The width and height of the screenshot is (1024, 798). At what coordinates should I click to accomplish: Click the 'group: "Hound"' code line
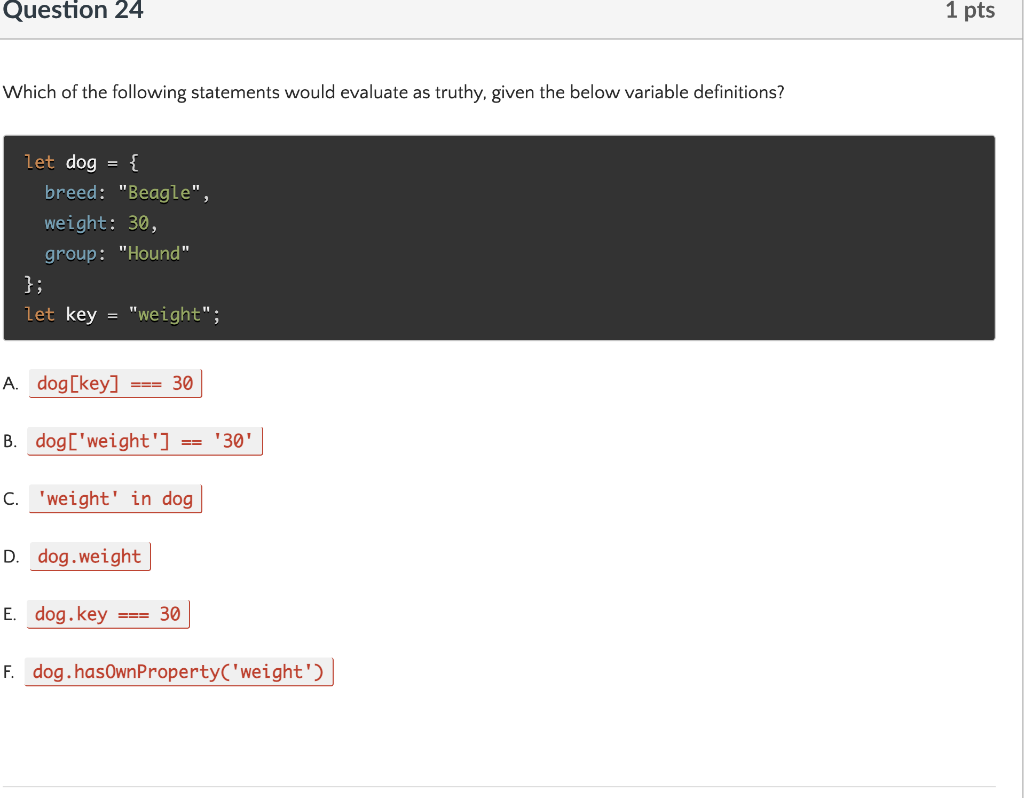117,253
